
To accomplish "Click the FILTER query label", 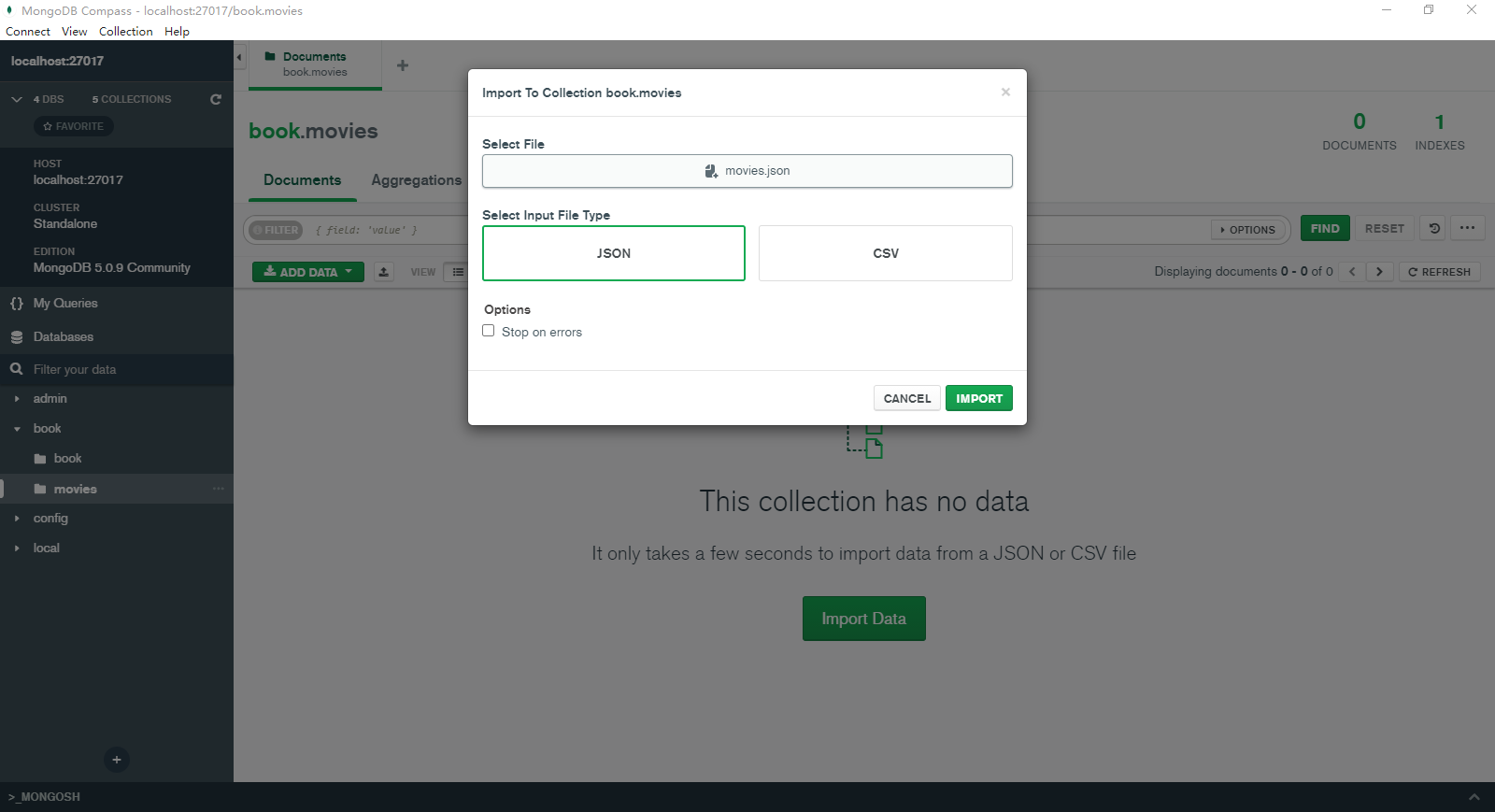I will [276, 230].
